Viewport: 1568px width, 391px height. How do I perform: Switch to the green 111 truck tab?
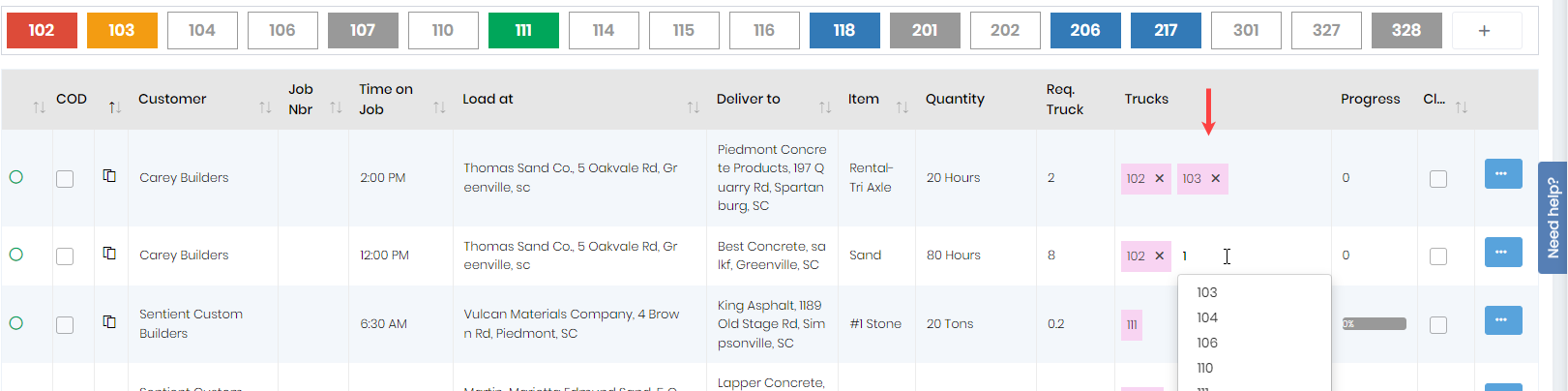pos(523,31)
